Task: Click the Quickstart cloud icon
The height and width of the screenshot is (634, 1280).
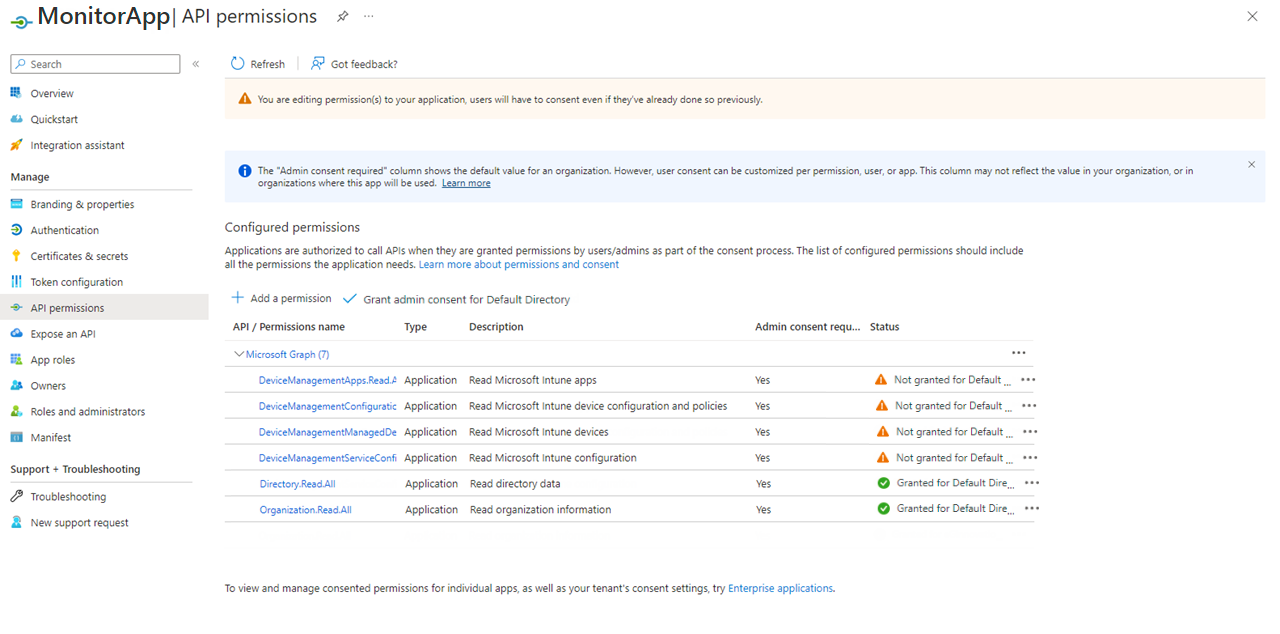Action: click(x=16, y=119)
